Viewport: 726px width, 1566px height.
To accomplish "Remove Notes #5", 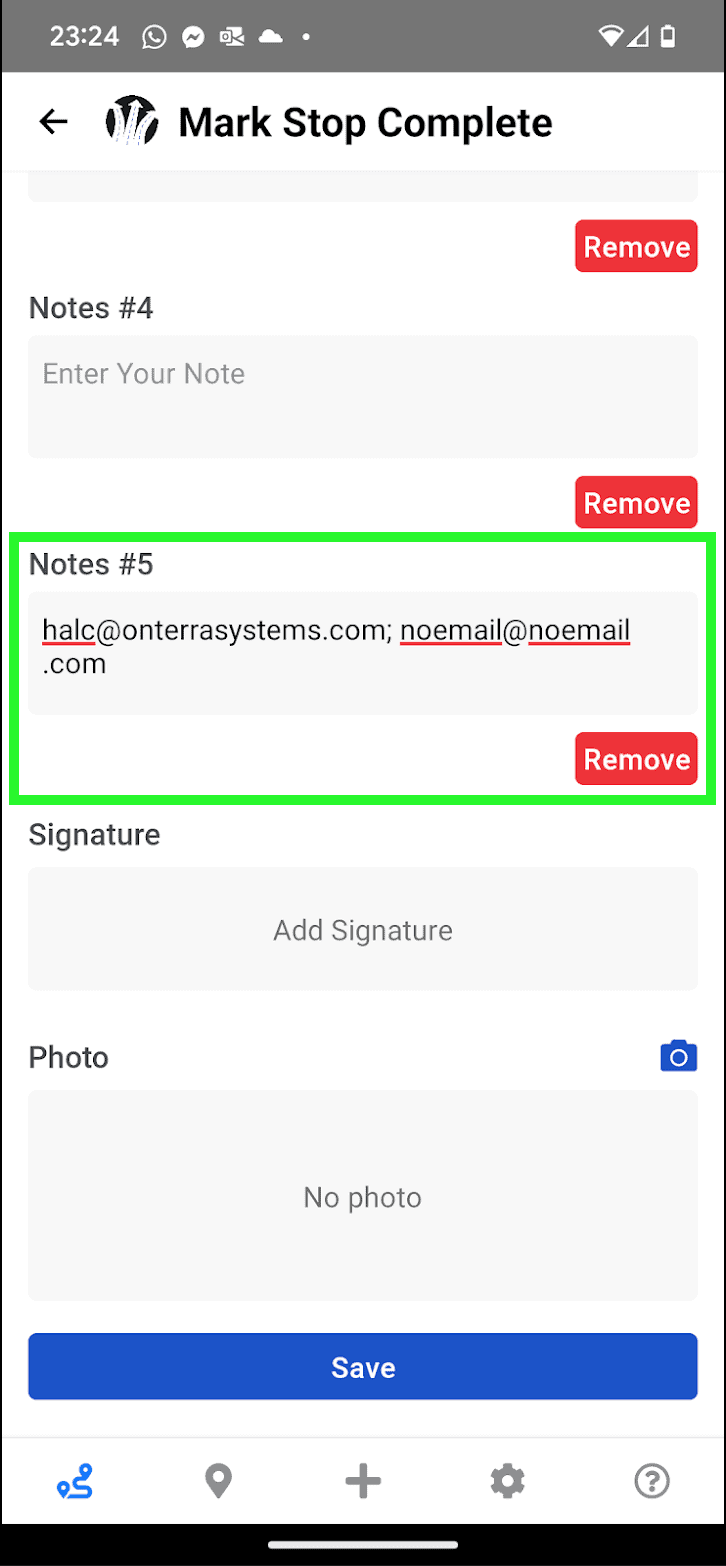I will (x=636, y=759).
